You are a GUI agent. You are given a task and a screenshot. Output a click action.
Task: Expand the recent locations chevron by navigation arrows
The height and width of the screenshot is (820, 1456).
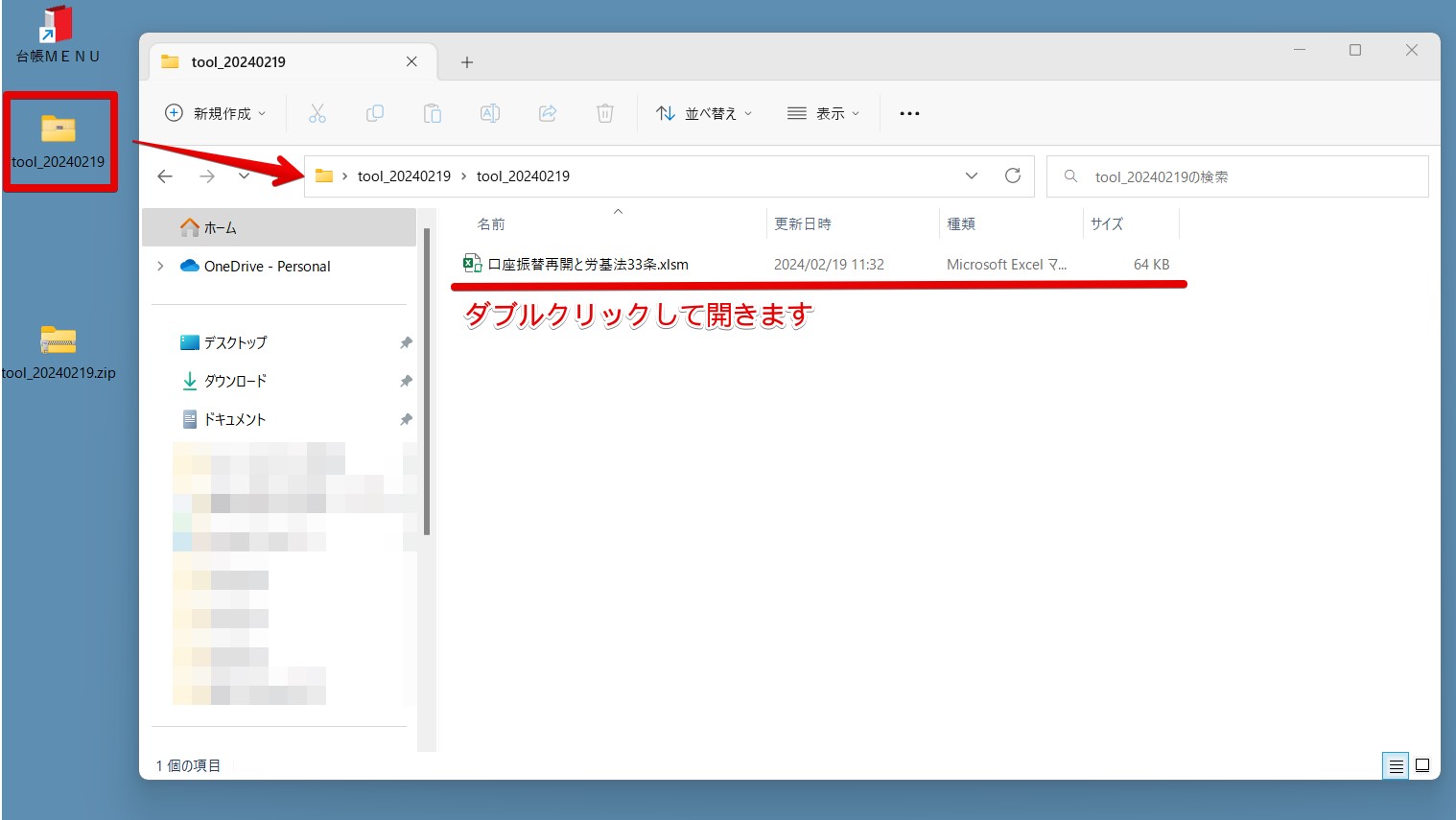coord(244,176)
